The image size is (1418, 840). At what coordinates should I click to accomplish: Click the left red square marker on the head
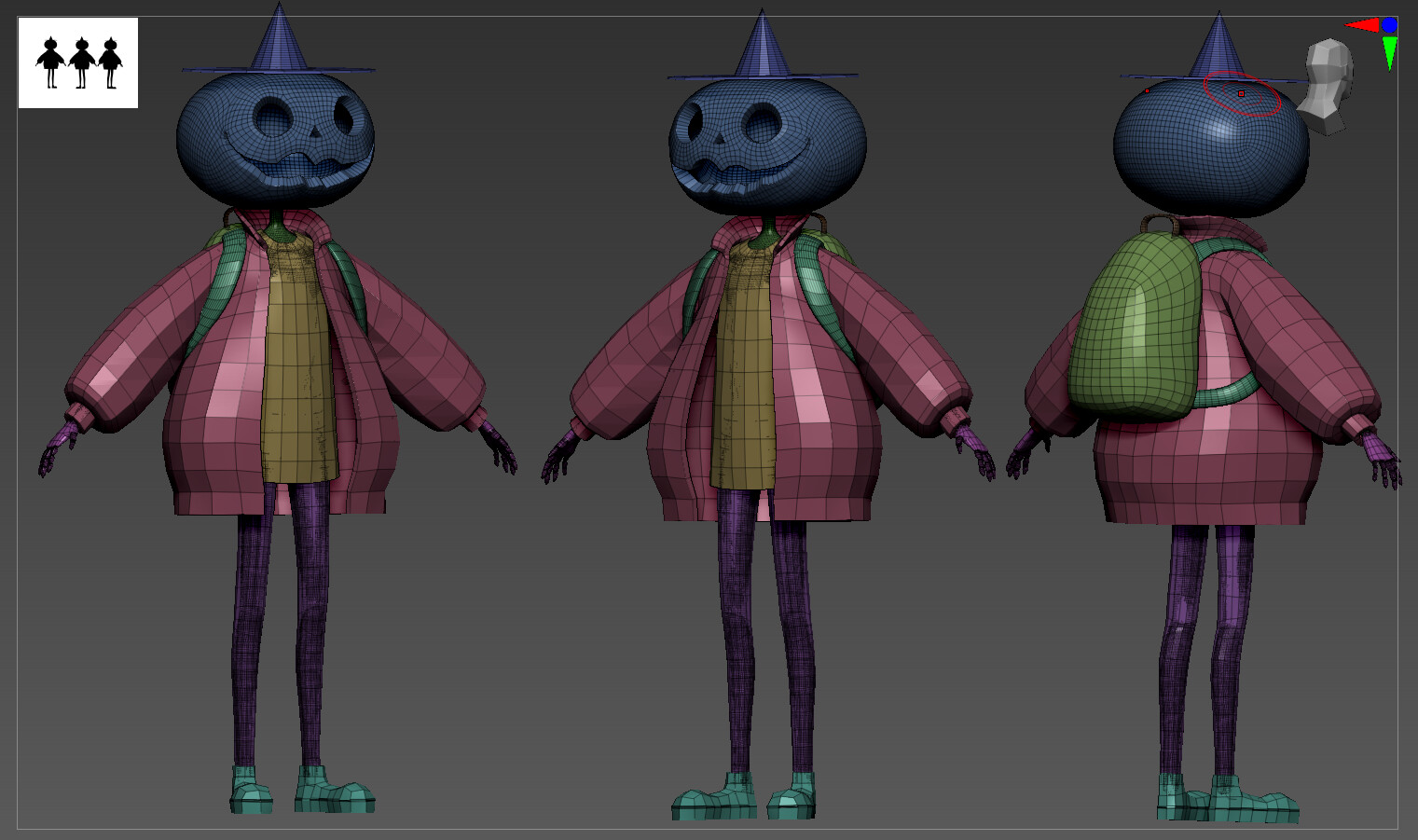pos(1147,90)
